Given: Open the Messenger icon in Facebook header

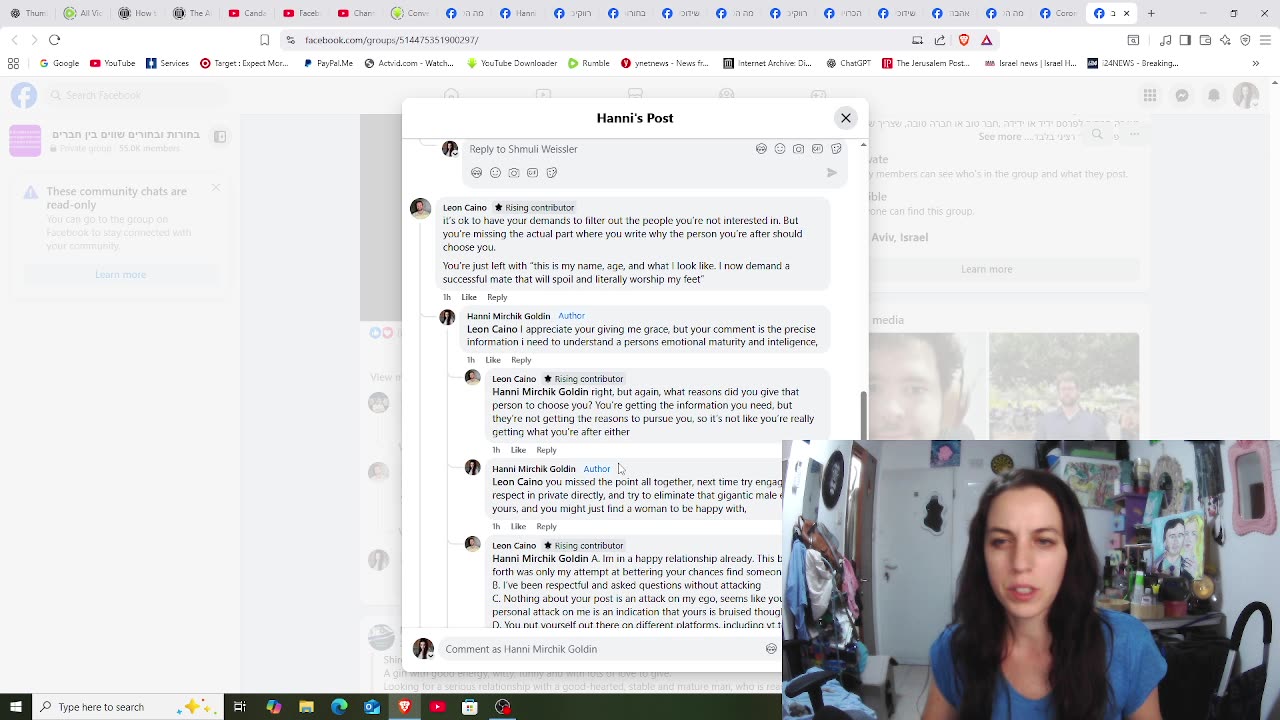Looking at the screenshot, I should (1182, 95).
